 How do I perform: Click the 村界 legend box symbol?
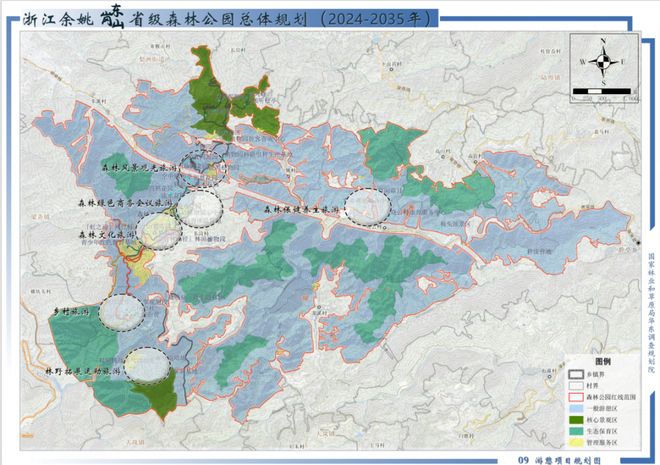coord(576,385)
